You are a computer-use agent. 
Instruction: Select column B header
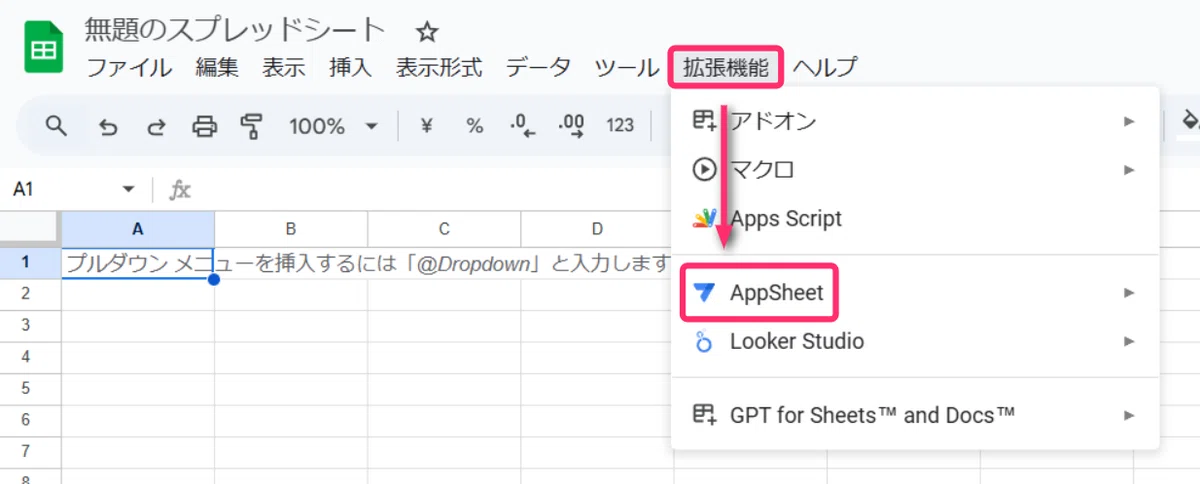(291, 229)
